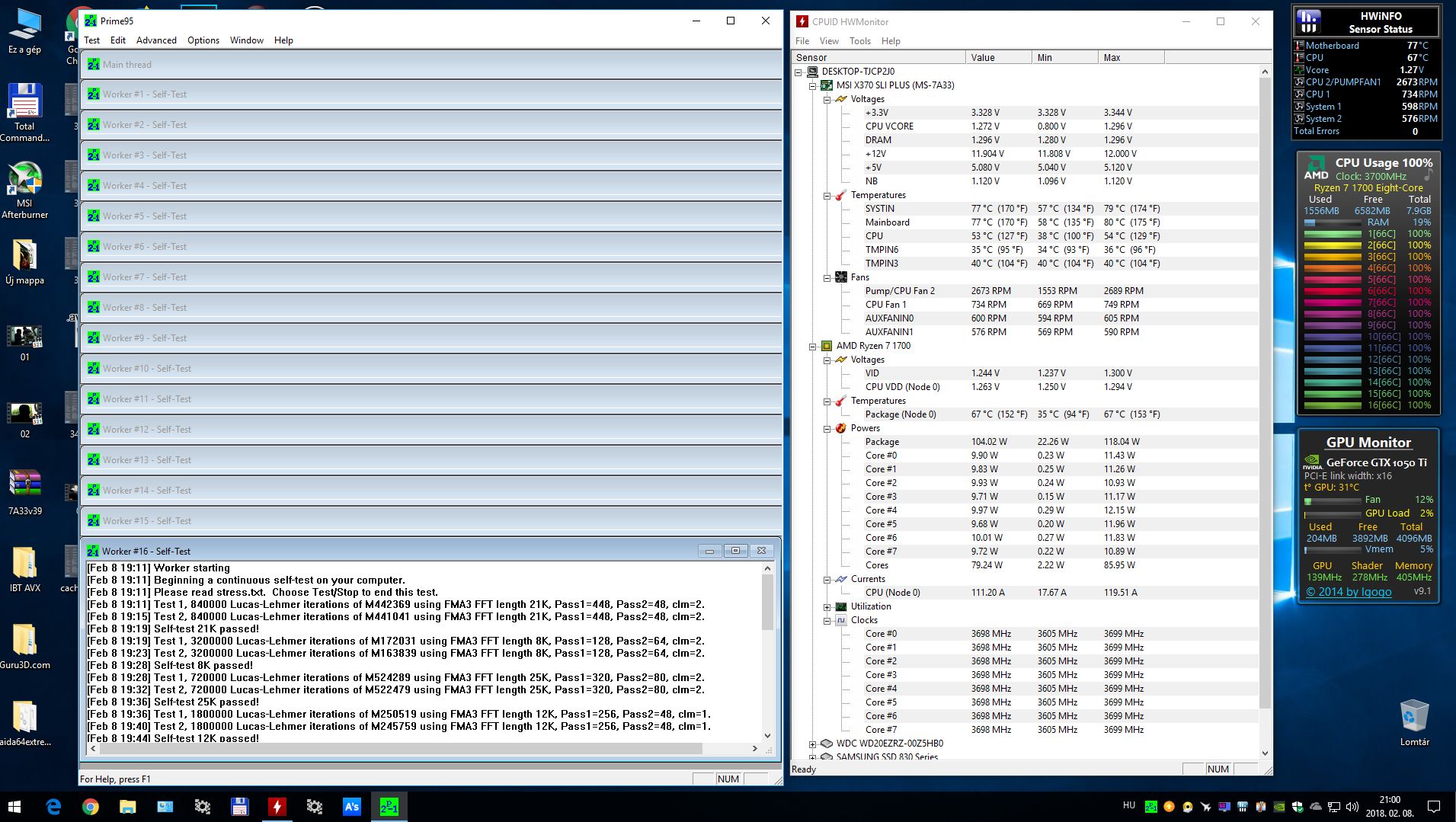
Task: Open File Explorer from taskbar
Action: click(x=127, y=807)
